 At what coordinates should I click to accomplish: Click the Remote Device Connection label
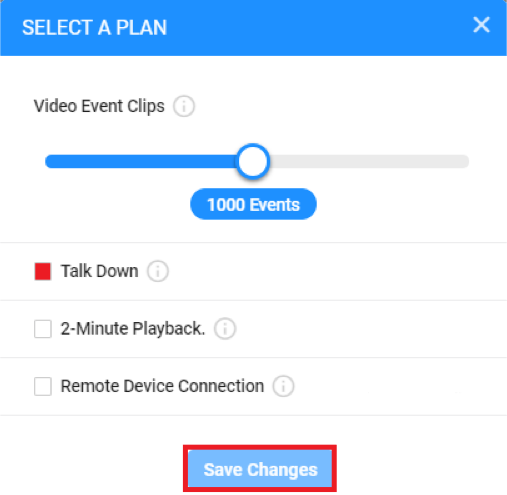[162, 386]
